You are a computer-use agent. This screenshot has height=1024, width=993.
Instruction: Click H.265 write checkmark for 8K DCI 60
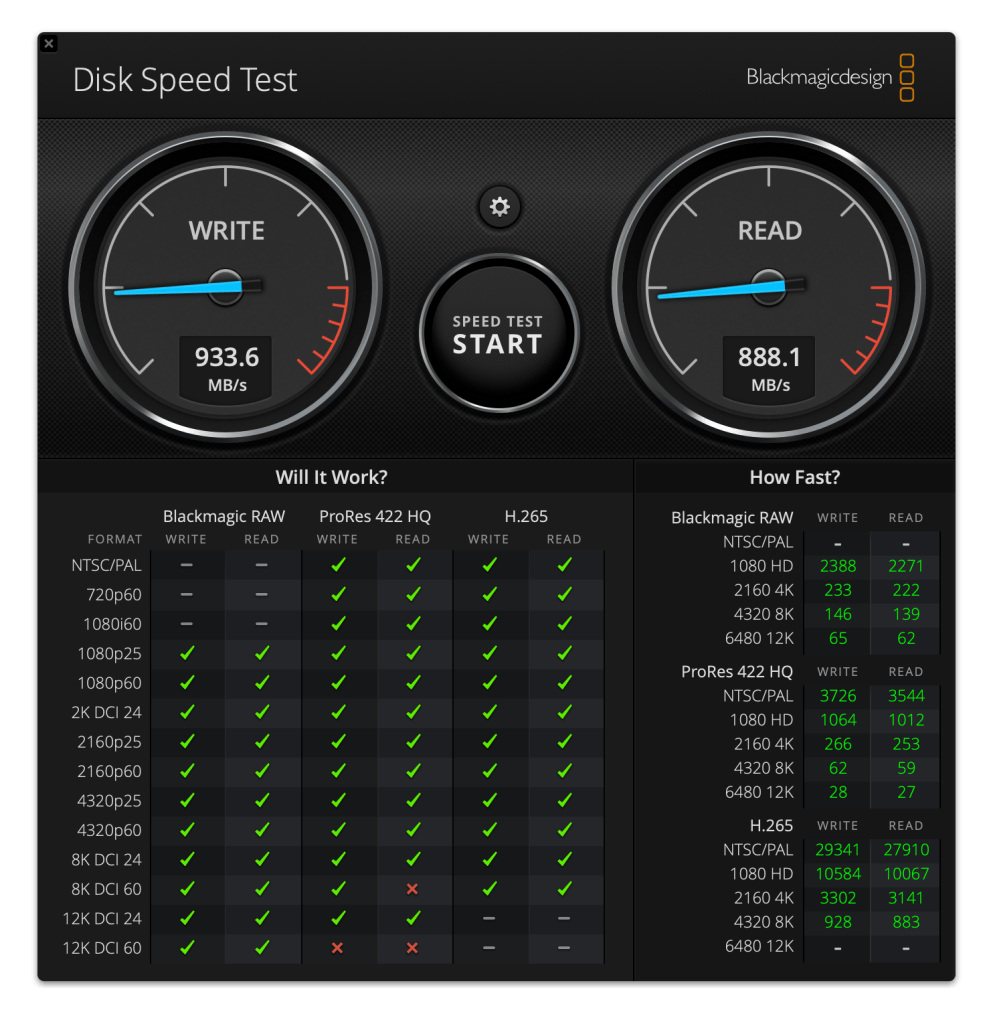pos(489,889)
